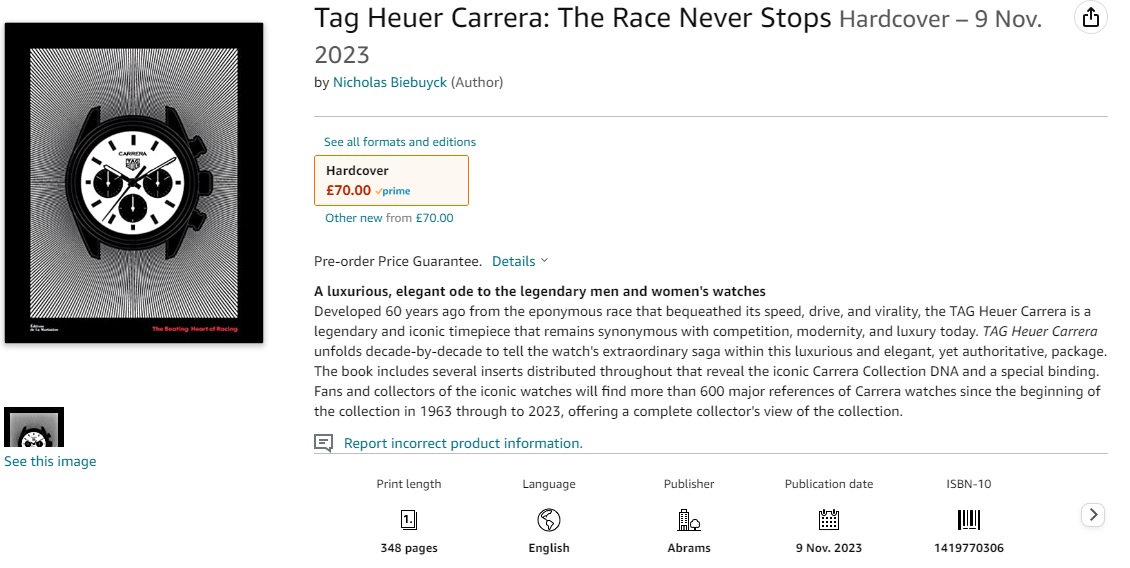1130x568 pixels.
Task: Expand the Pre-order Price Guarantee Details
Action: point(519,261)
